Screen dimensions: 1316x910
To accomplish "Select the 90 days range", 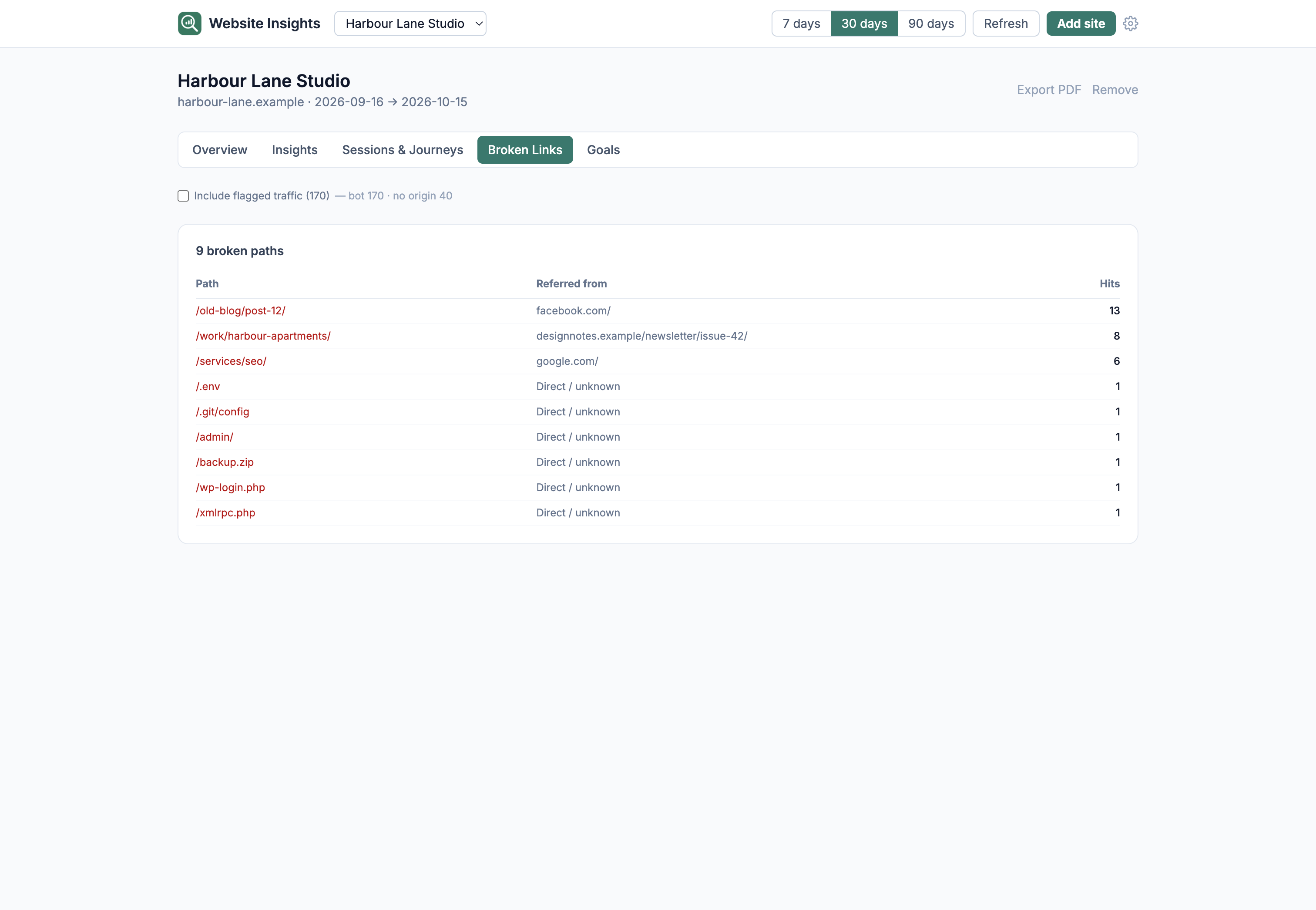I will pyautogui.click(x=931, y=24).
